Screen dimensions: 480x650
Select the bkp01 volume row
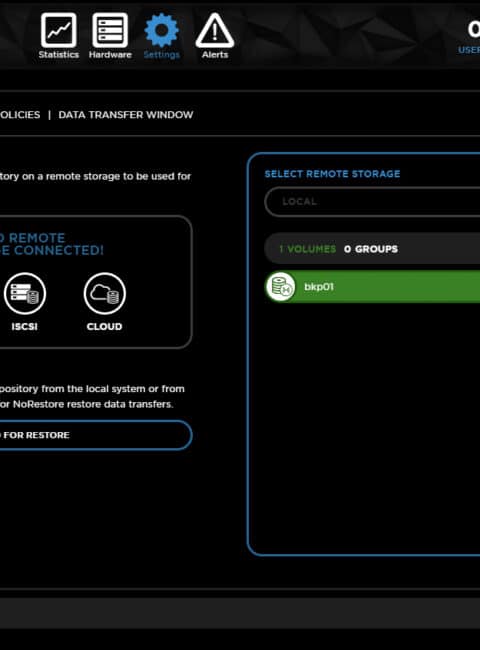pyautogui.click(x=372, y=286)
